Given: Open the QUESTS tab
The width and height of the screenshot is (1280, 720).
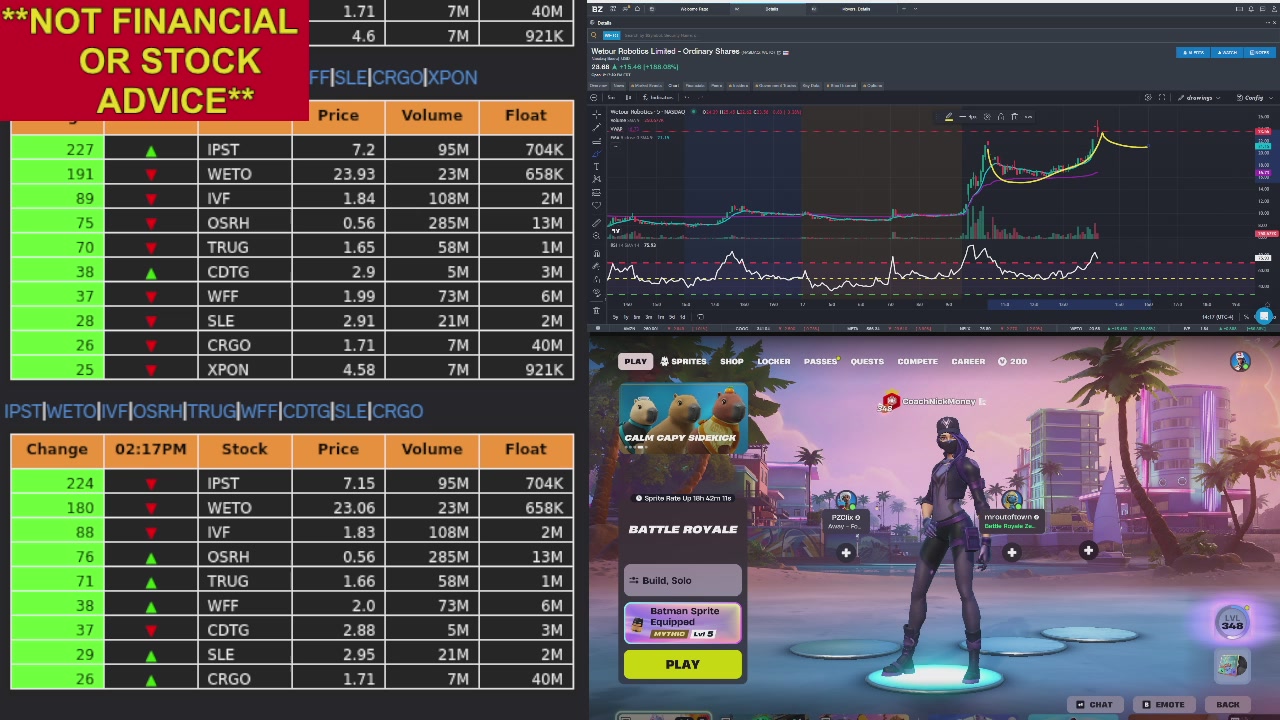Looking at the screenshot, I should coord(867,361).
